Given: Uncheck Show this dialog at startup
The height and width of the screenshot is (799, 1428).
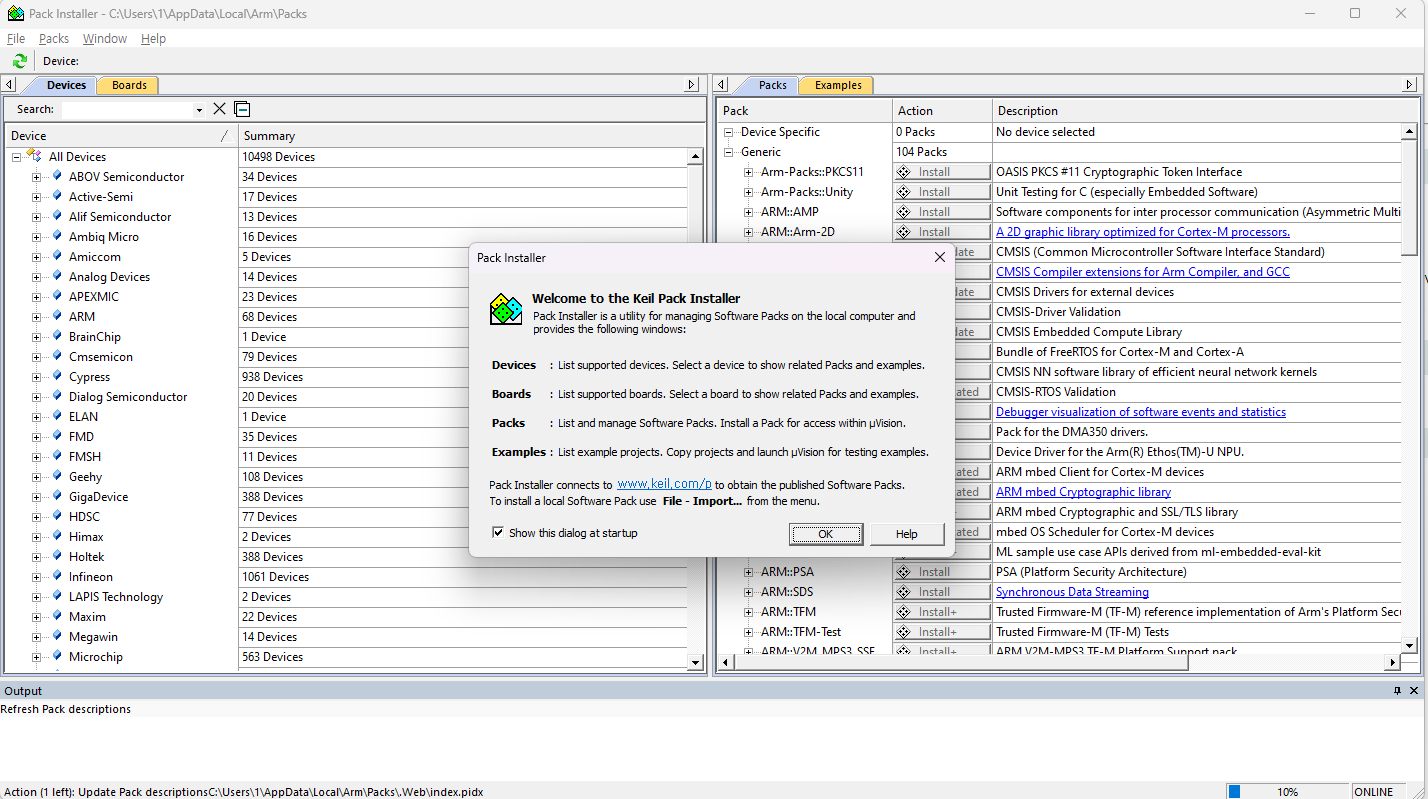Looking at the screenshot, I should point(498,533).
